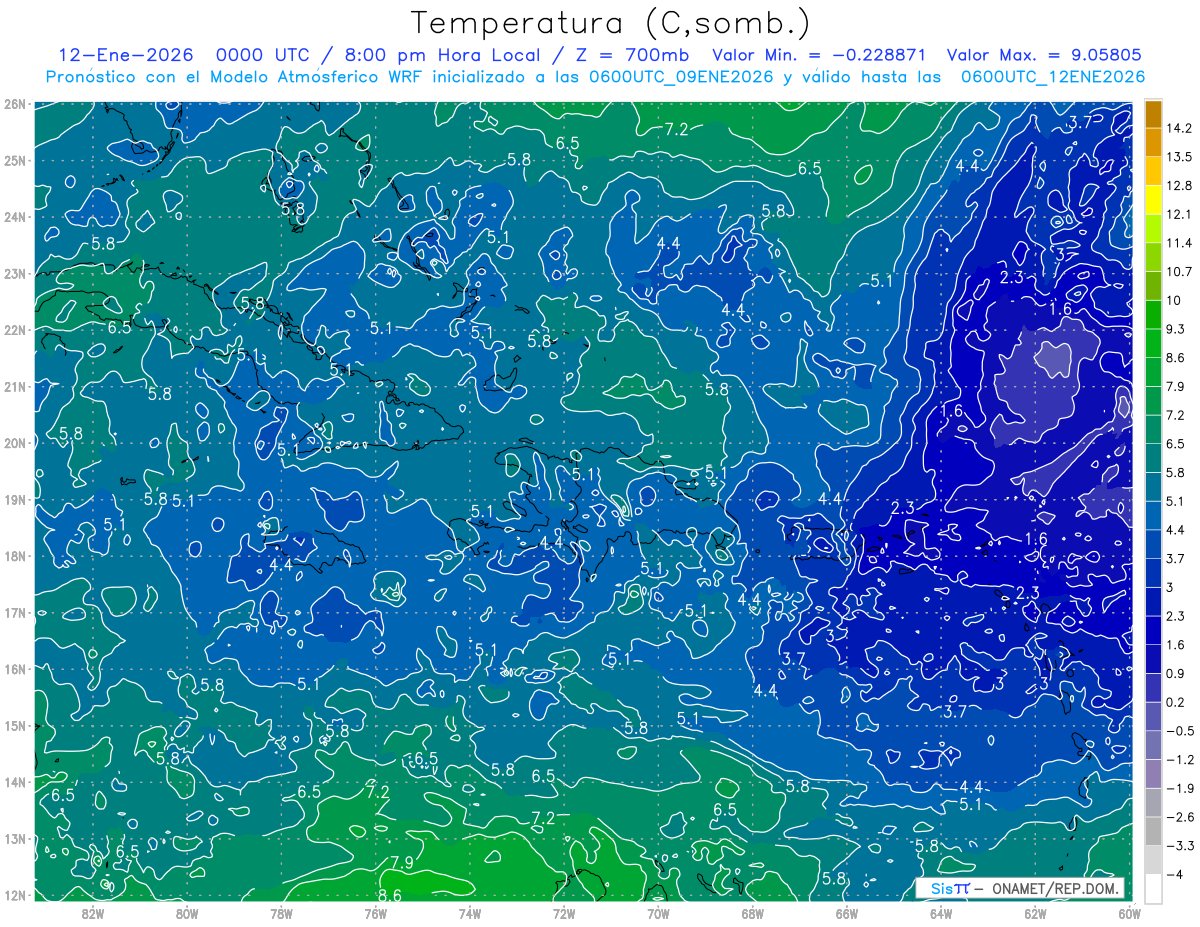This screenshot has width=1200, height=927.
Task: Click the 14N latitude axis label
Action: (14, 781)
